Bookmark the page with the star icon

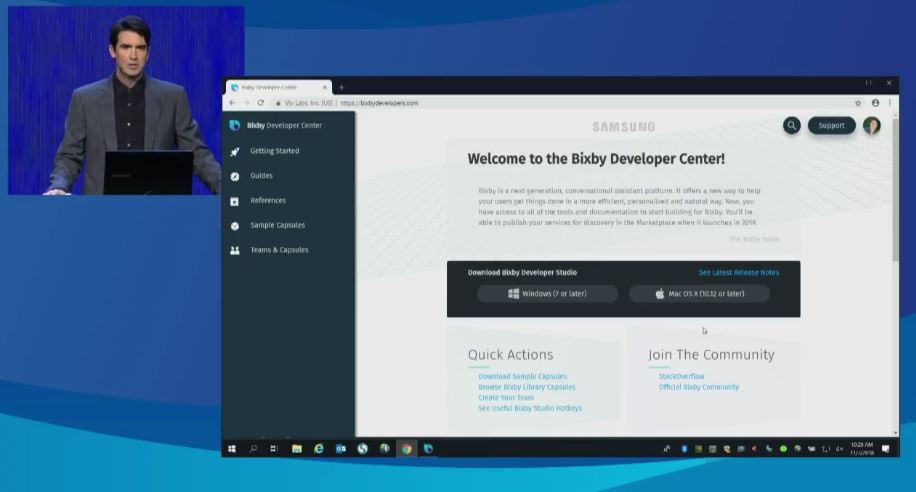(858, 103)
